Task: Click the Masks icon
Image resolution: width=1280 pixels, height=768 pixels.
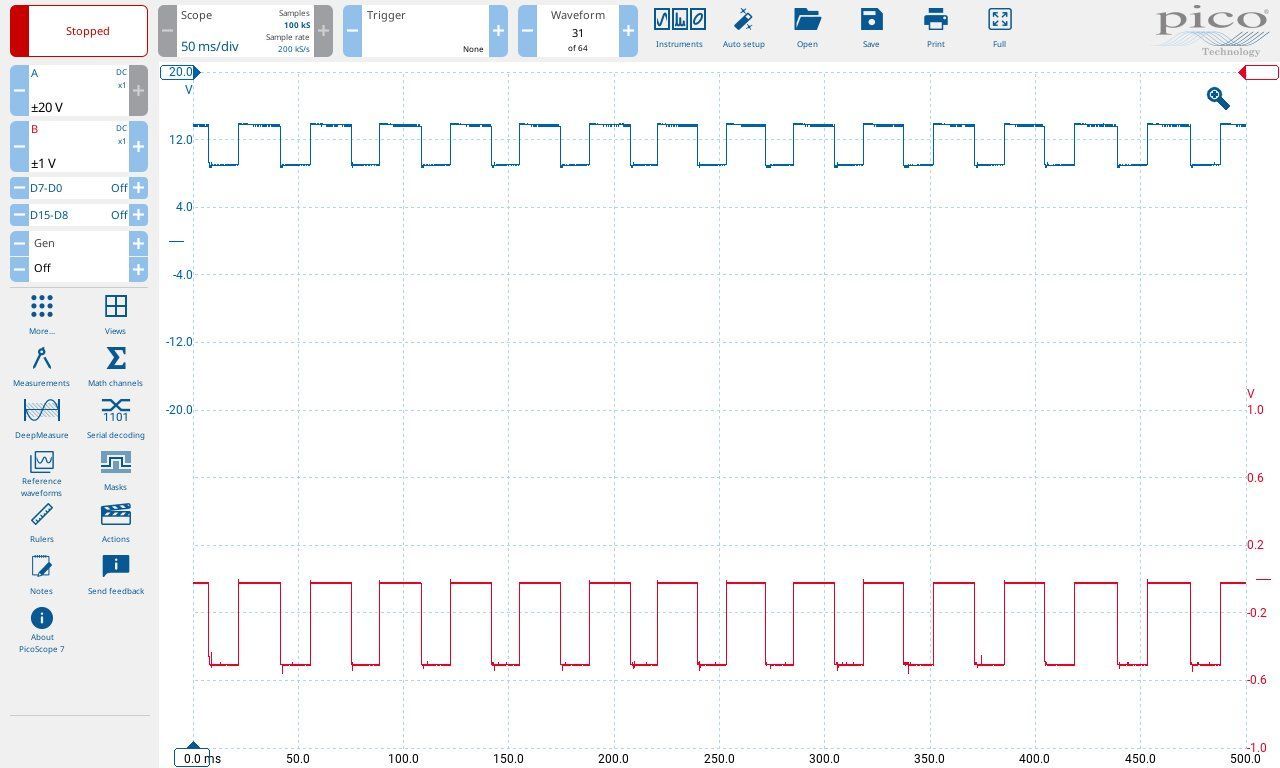Action: pyautogui.click(x=115, y=470)
